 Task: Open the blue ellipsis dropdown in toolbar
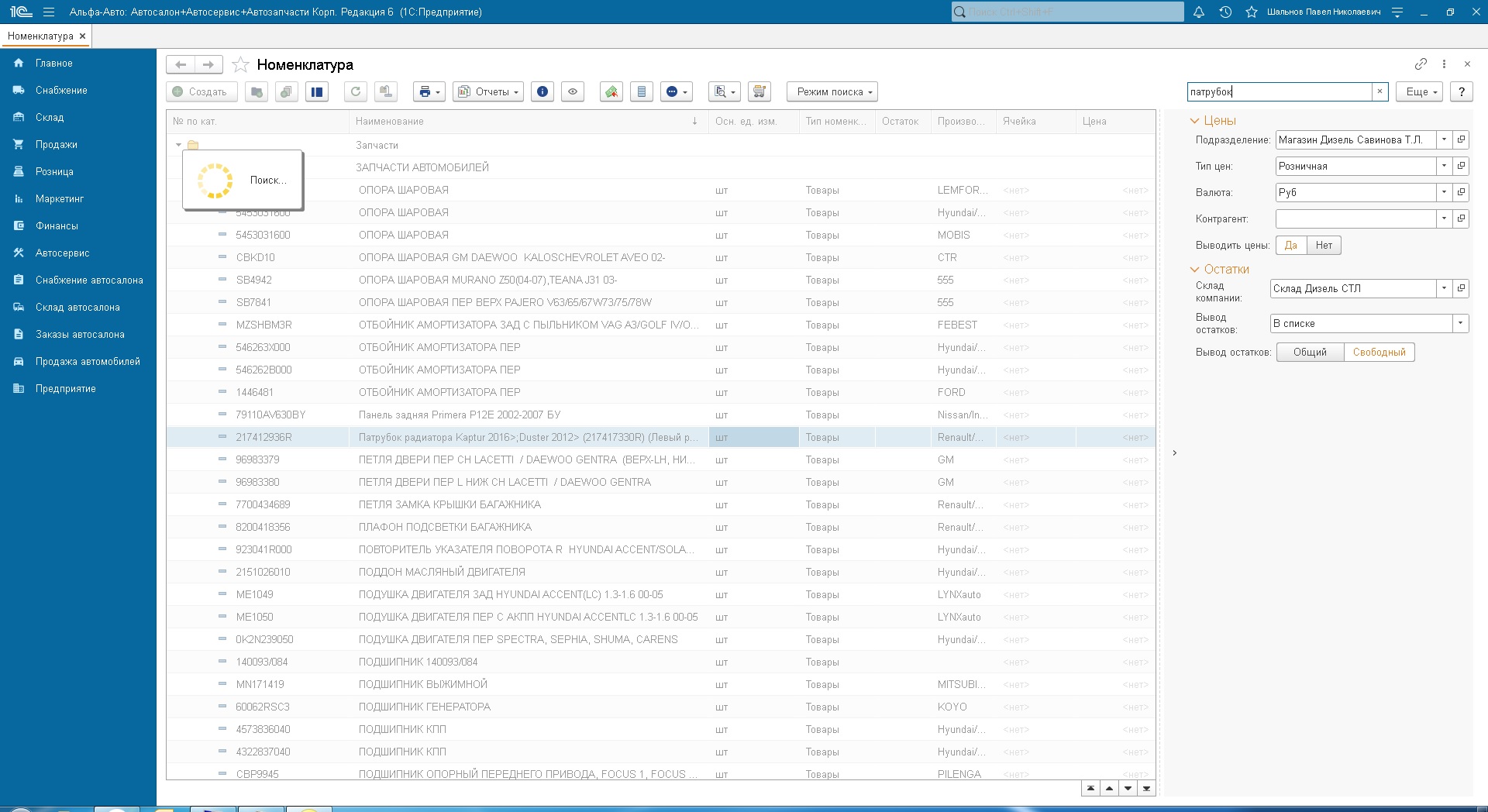[x=677, y=91]
